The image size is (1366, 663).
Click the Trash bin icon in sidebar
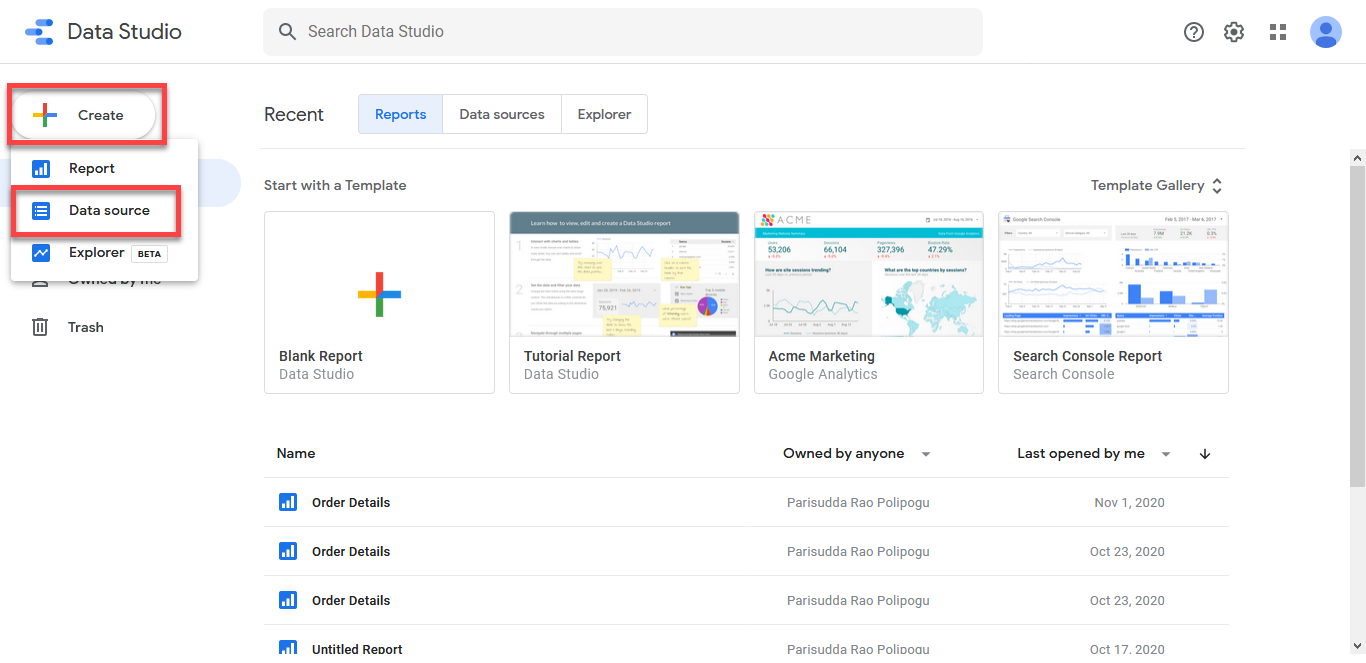[x=40, y=327]
